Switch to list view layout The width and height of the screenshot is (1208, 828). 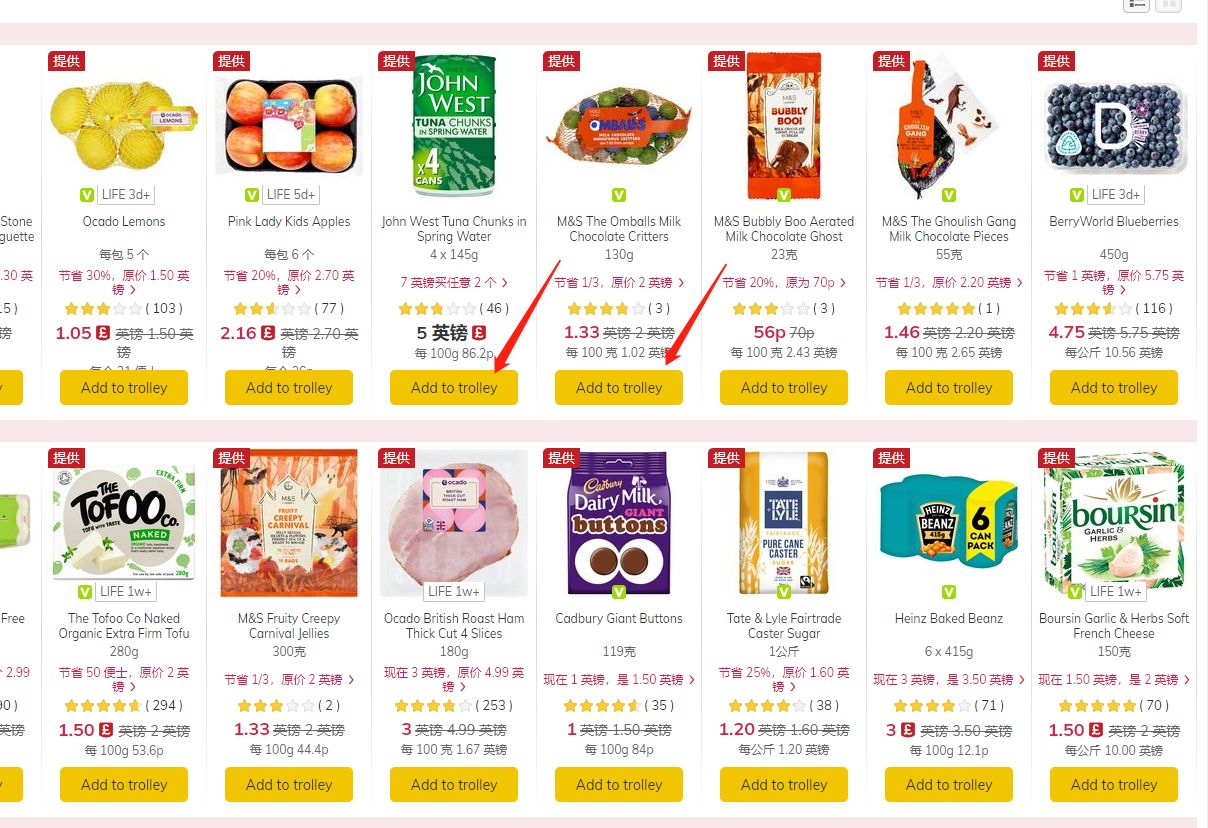coord(1137,4)
